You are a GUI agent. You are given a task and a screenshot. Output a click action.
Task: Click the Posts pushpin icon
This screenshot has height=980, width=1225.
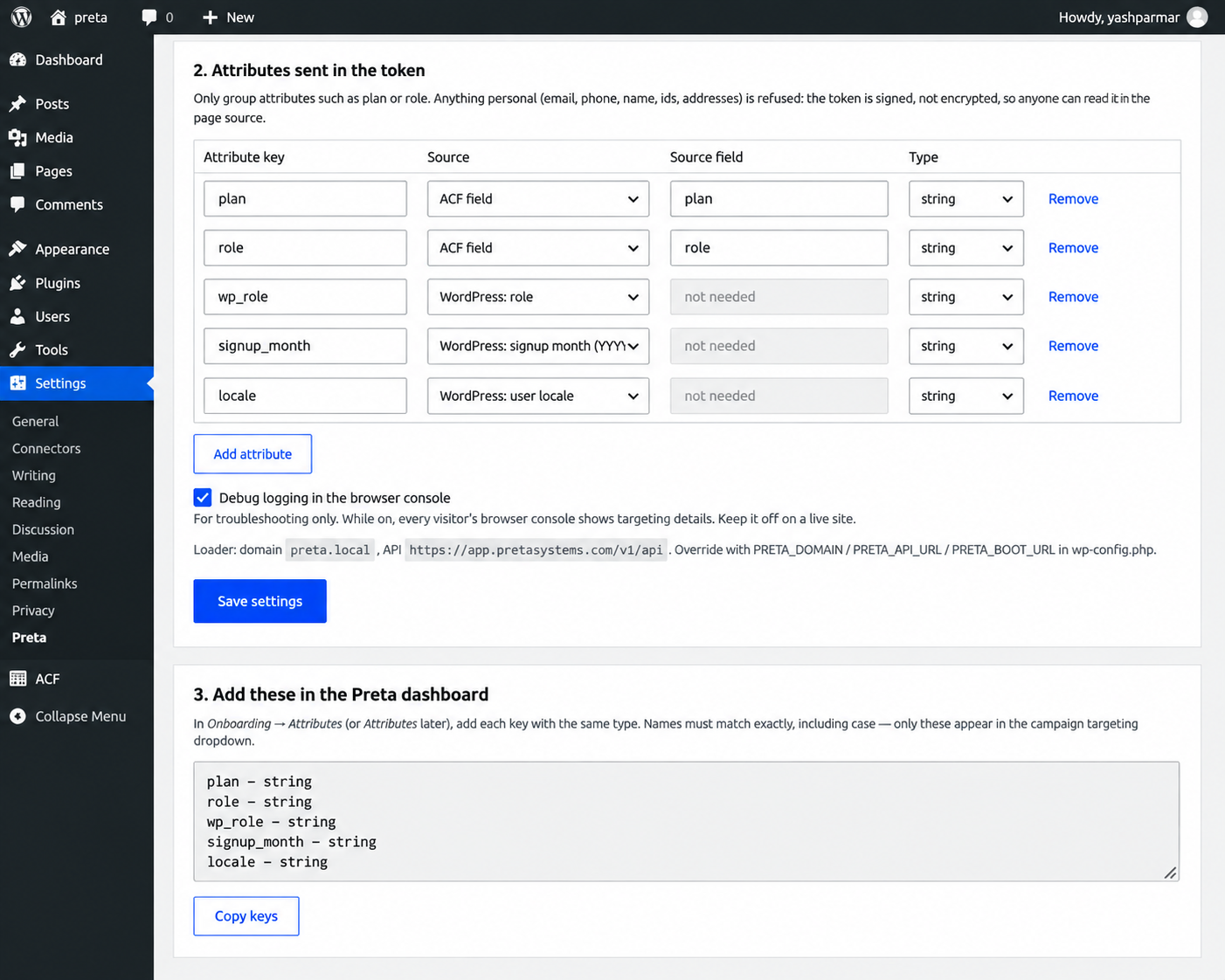click(x=17, y=104)
